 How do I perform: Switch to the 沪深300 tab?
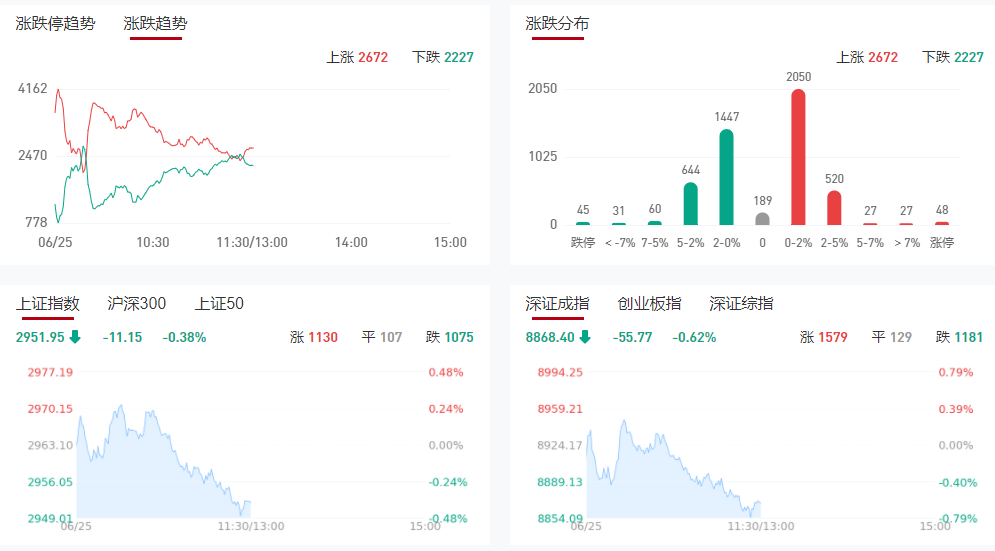coord(136,303)
